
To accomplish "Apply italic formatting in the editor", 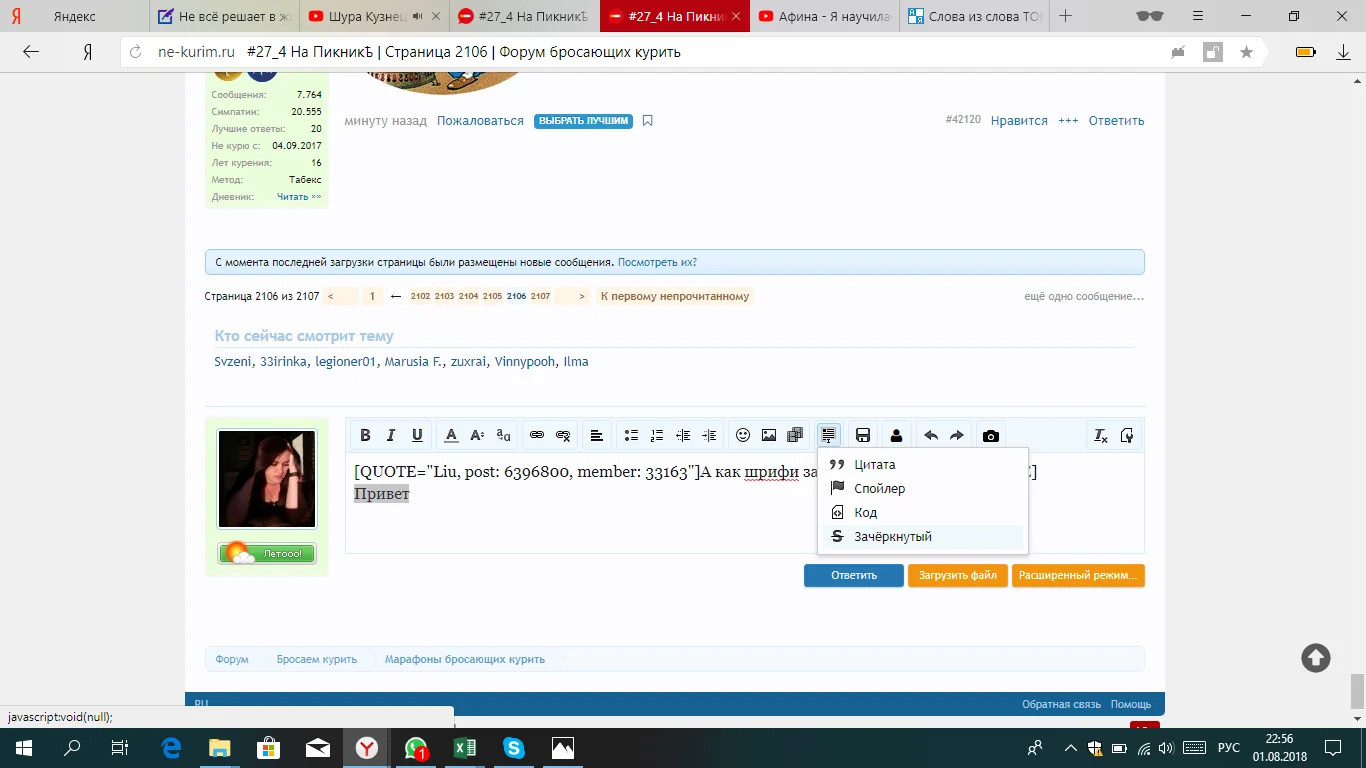I will [391, 435].
